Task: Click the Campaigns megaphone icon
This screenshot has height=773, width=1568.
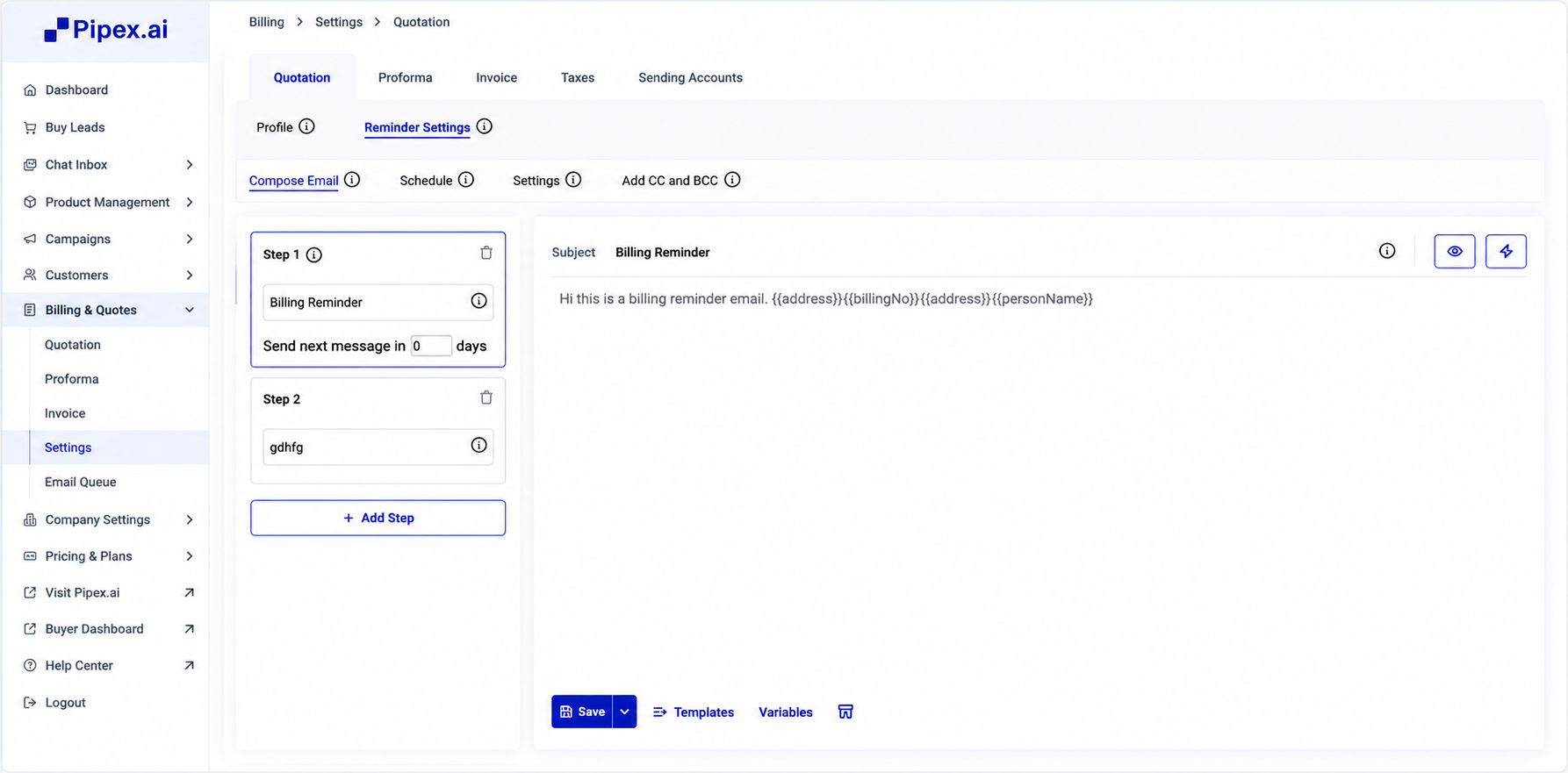Action: [x=30, y=239]
